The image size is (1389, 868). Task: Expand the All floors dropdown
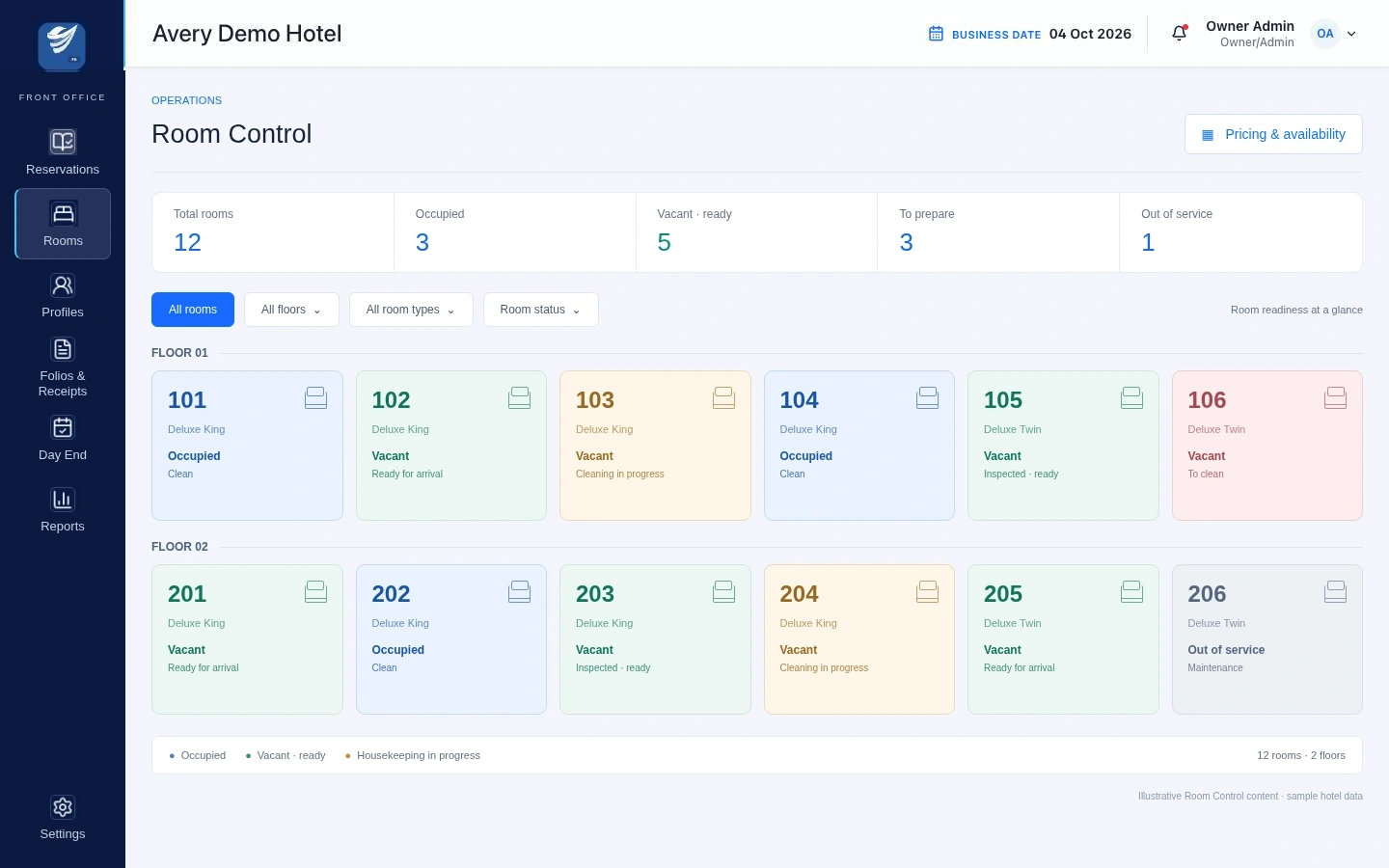click(291, 310)
